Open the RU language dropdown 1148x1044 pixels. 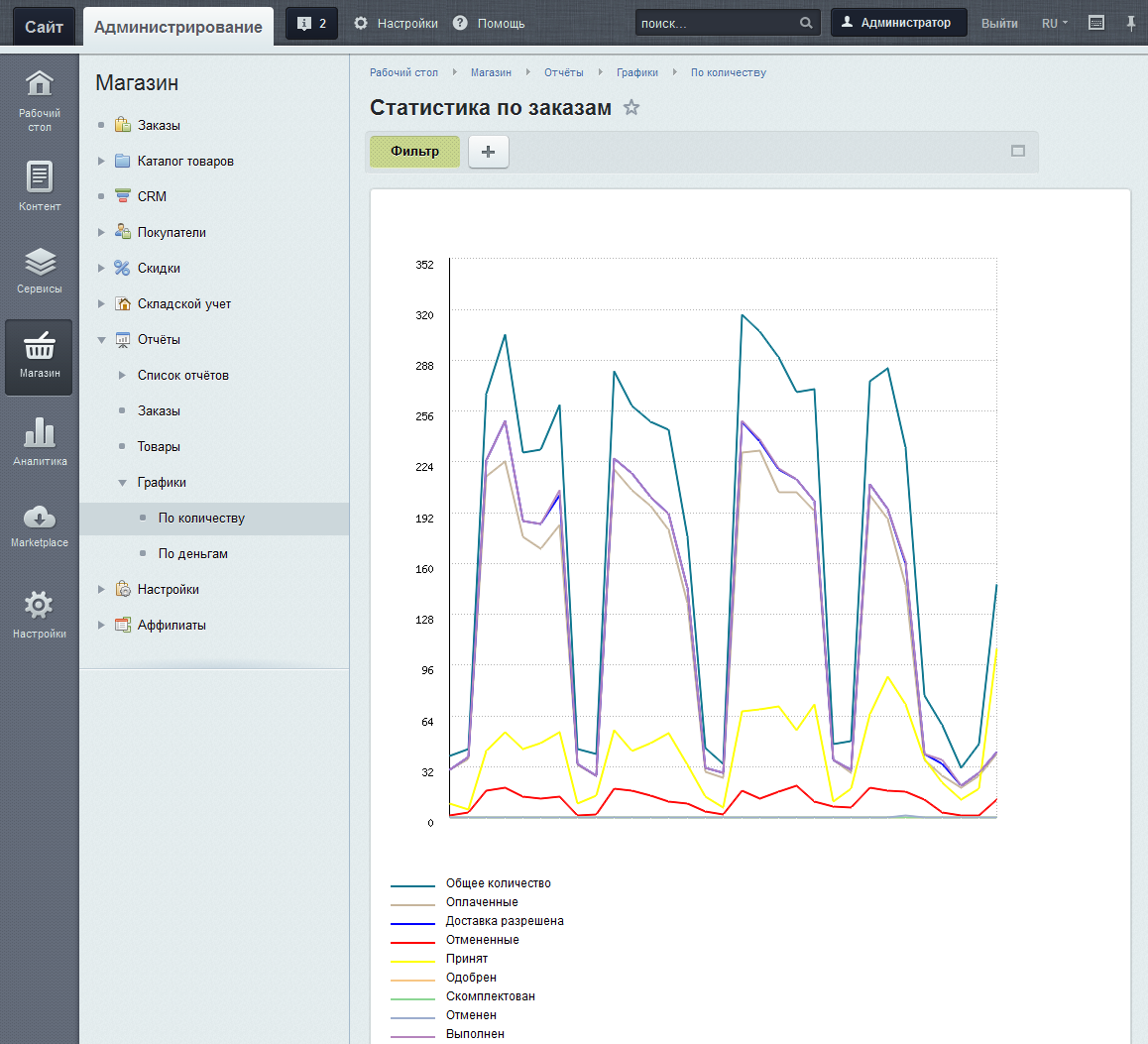pyautogui.click(x=1054, y=24)
